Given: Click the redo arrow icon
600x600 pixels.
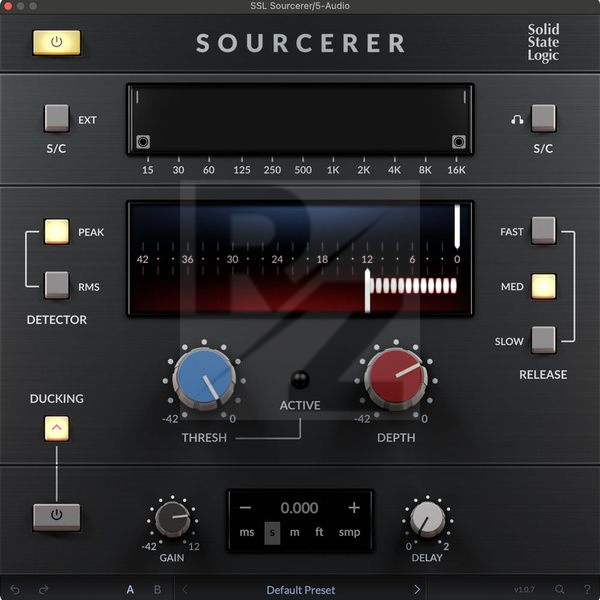Looking at the screenshot, I should [43, 589].
